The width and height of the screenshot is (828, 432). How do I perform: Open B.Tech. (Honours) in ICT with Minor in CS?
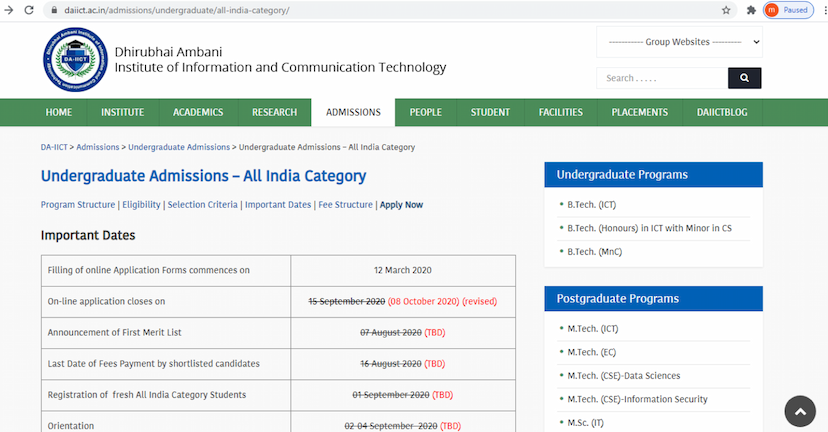point(650,228)
